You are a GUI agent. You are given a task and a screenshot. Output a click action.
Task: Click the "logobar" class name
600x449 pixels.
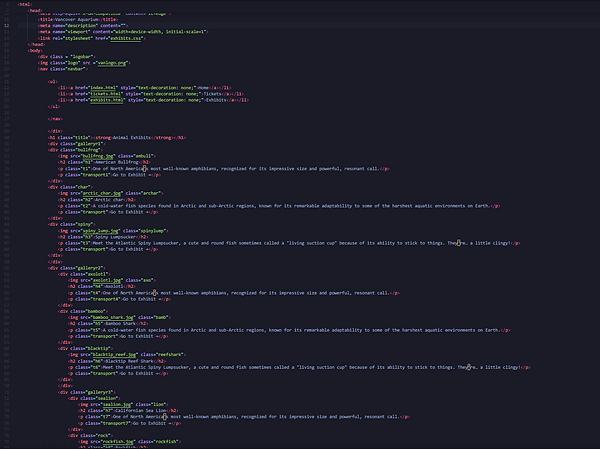point(82,57)
